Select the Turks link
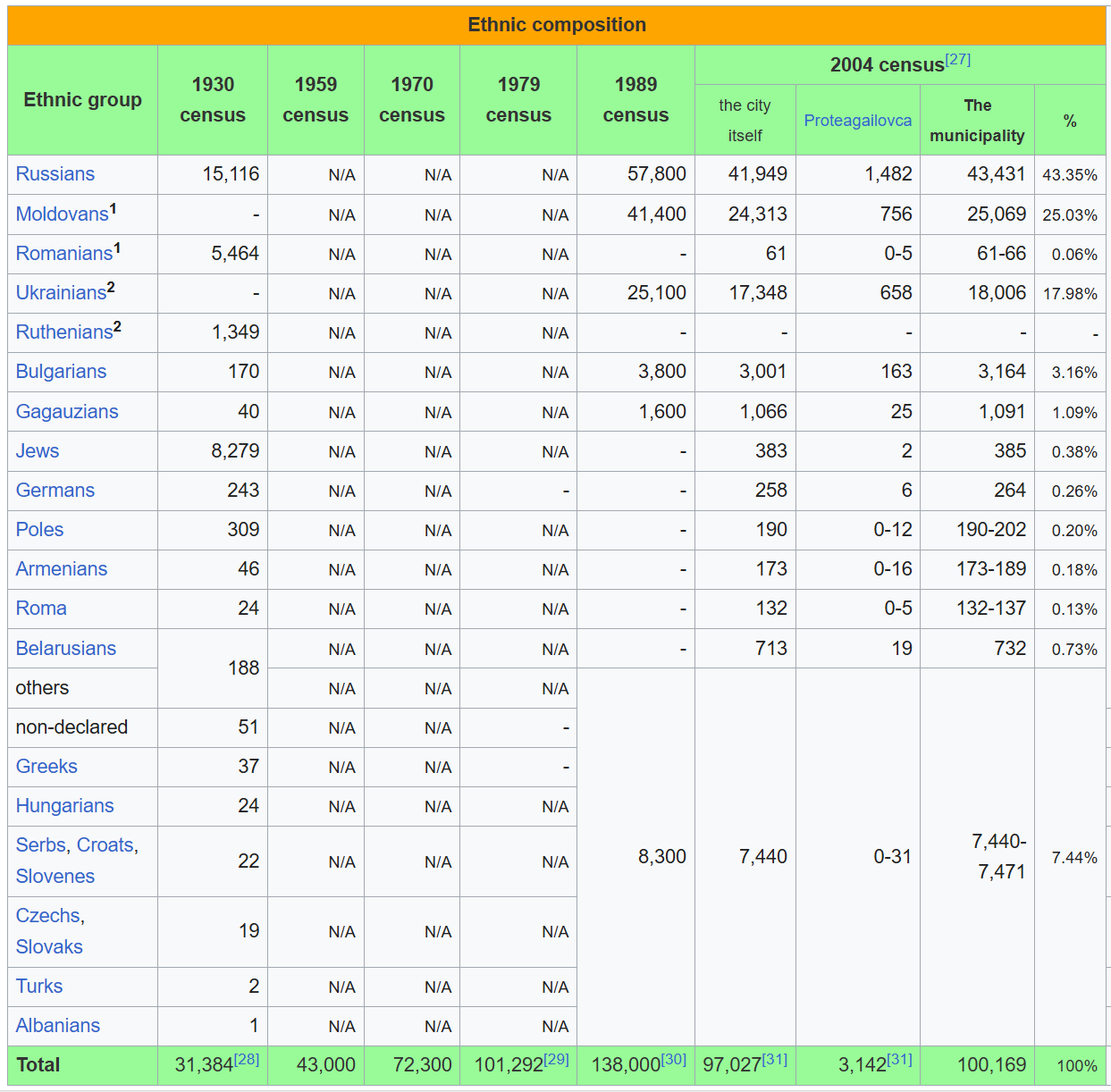The width and height of the screenshot is (1111, 1092). [39, 987]
